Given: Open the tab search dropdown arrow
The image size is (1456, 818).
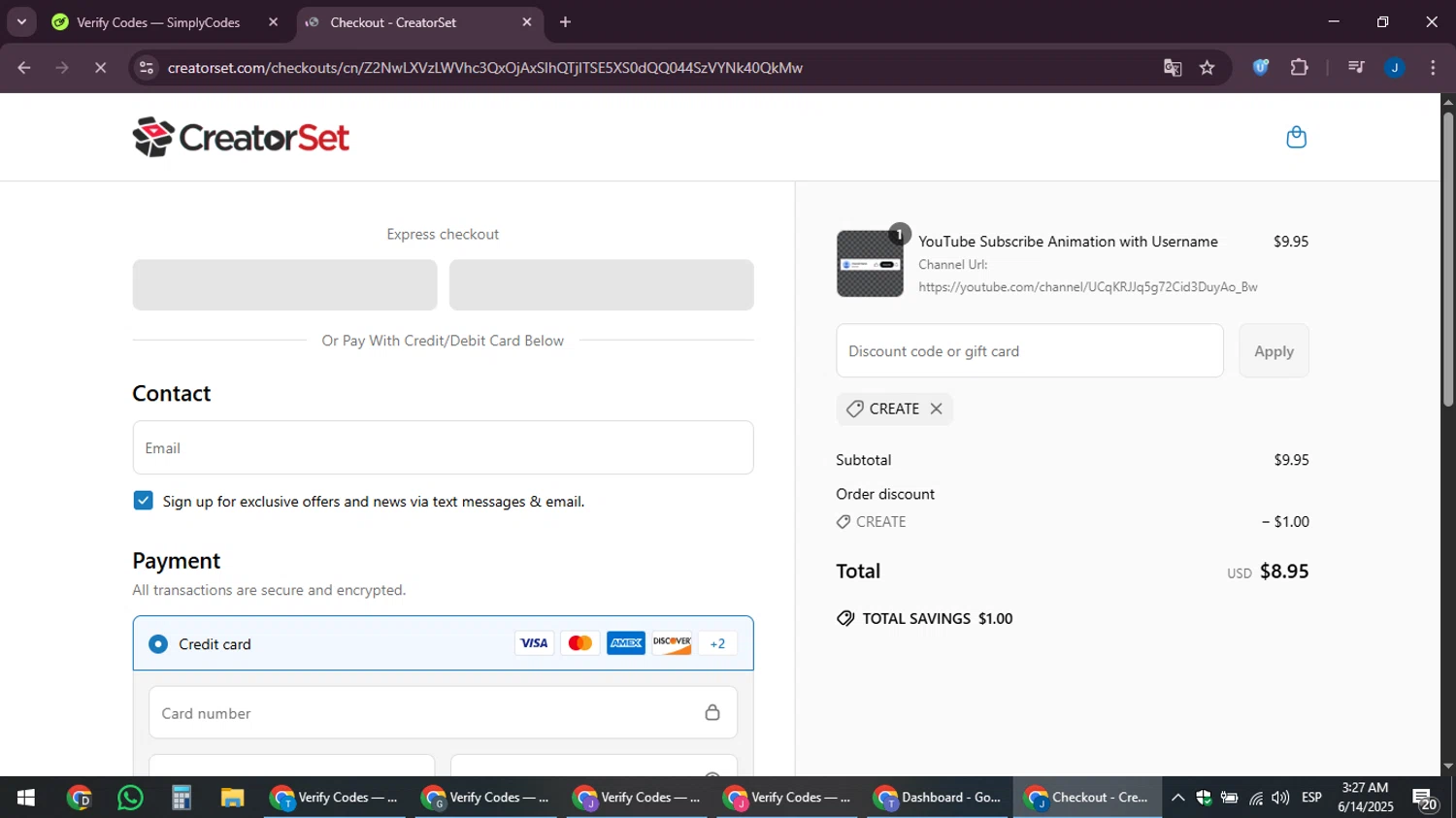Looking at the screenshot, I should point(21,22).
